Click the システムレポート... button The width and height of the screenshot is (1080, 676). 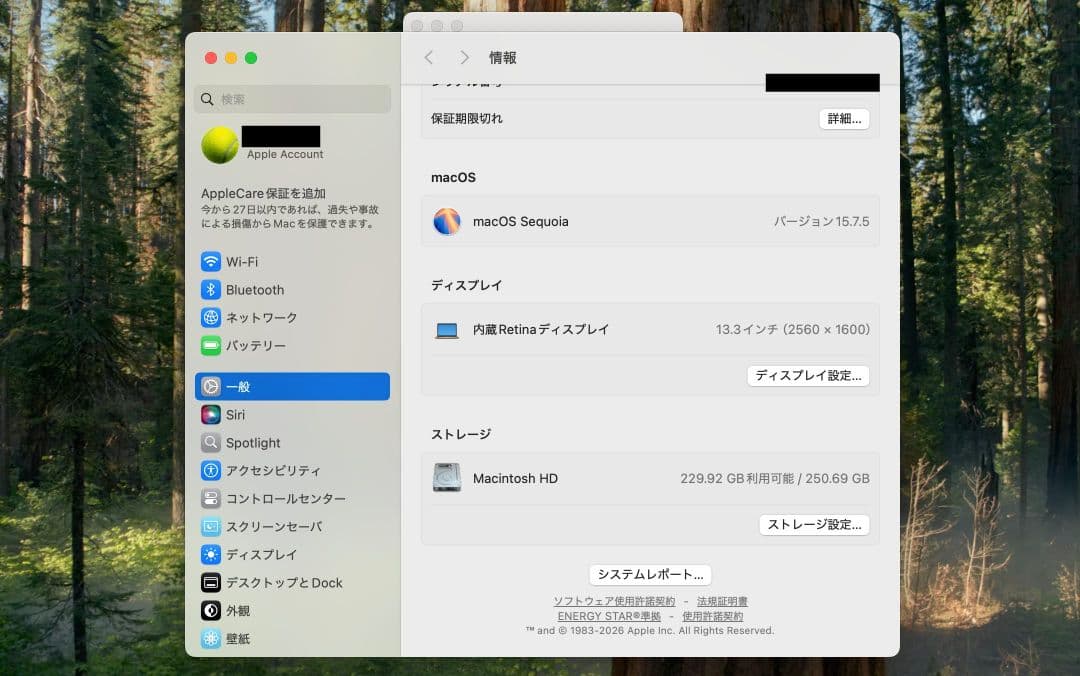point(650,574)
